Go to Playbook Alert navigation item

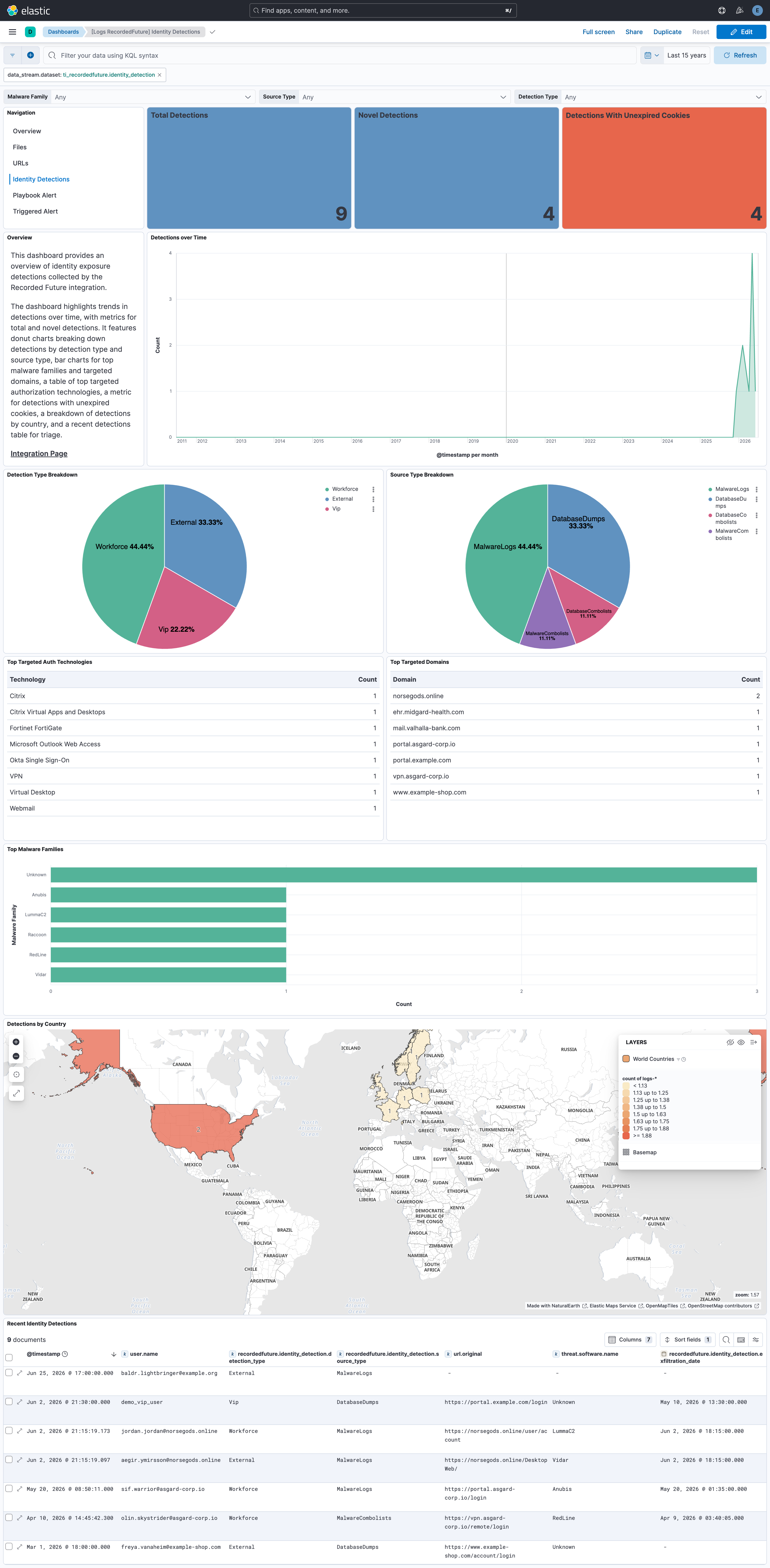pyautogui.click(x=35, y=195)
